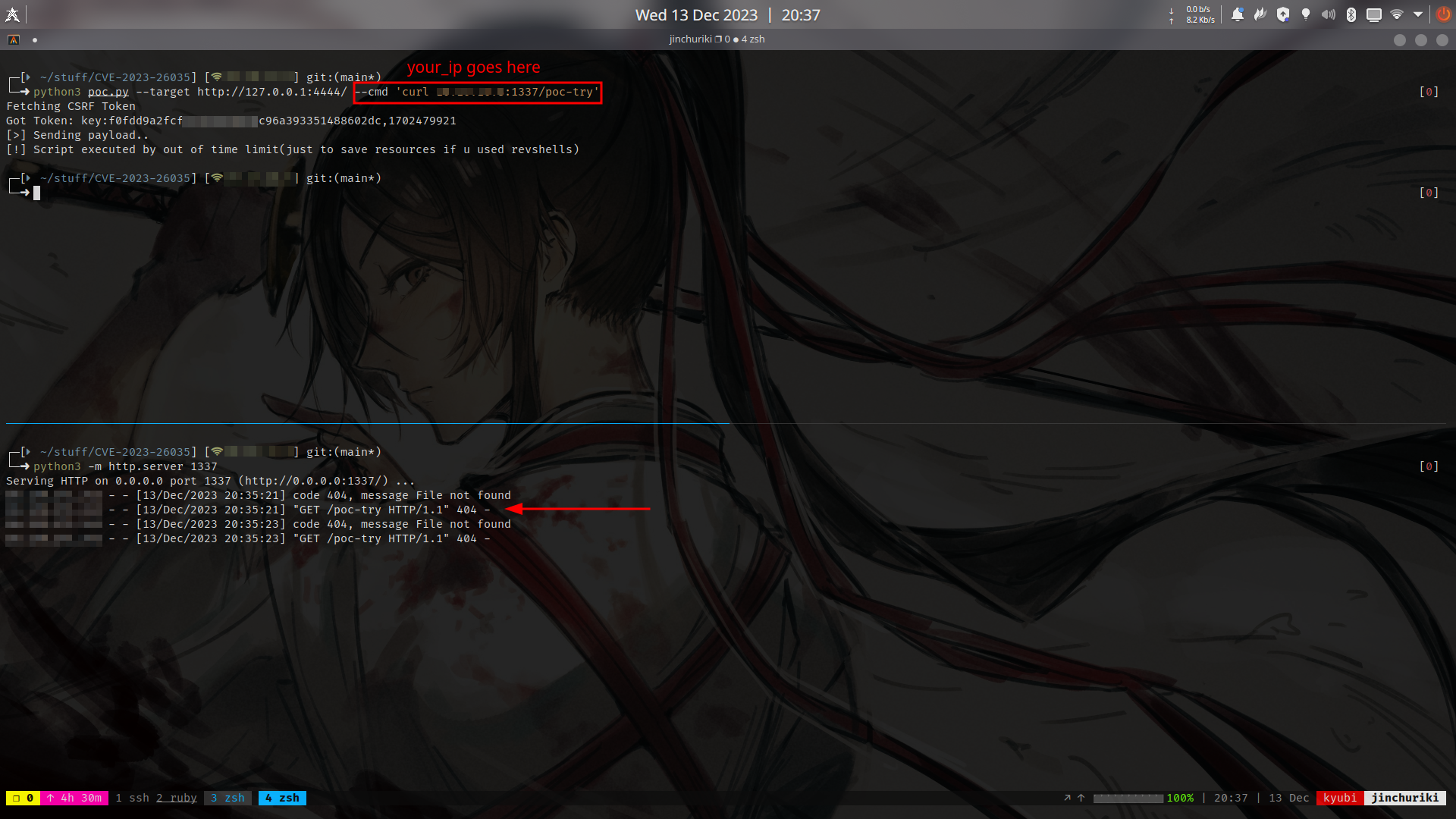
Task: Click the lightbulb tray icon
Action: tap(1306, 14)
